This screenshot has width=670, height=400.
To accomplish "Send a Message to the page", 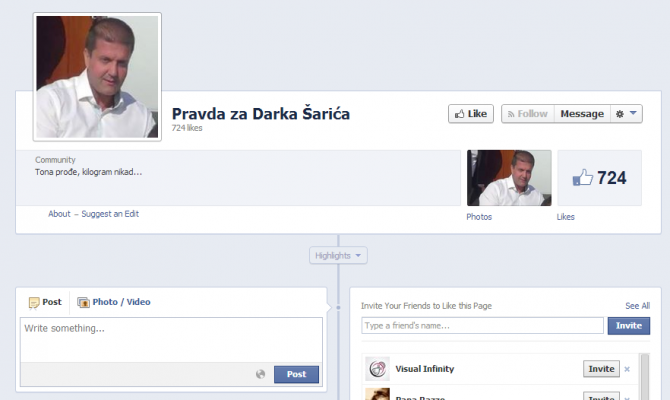I will pos(581,114).
